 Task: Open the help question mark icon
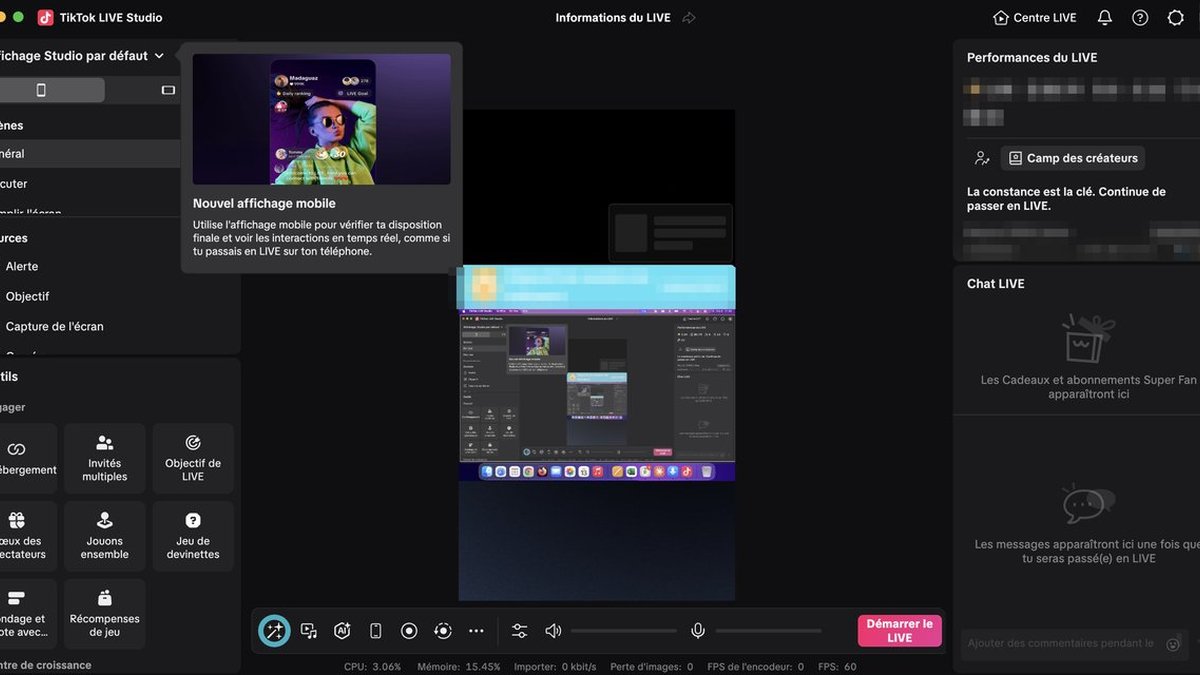pyautogui.click(x=1140, y=18)
